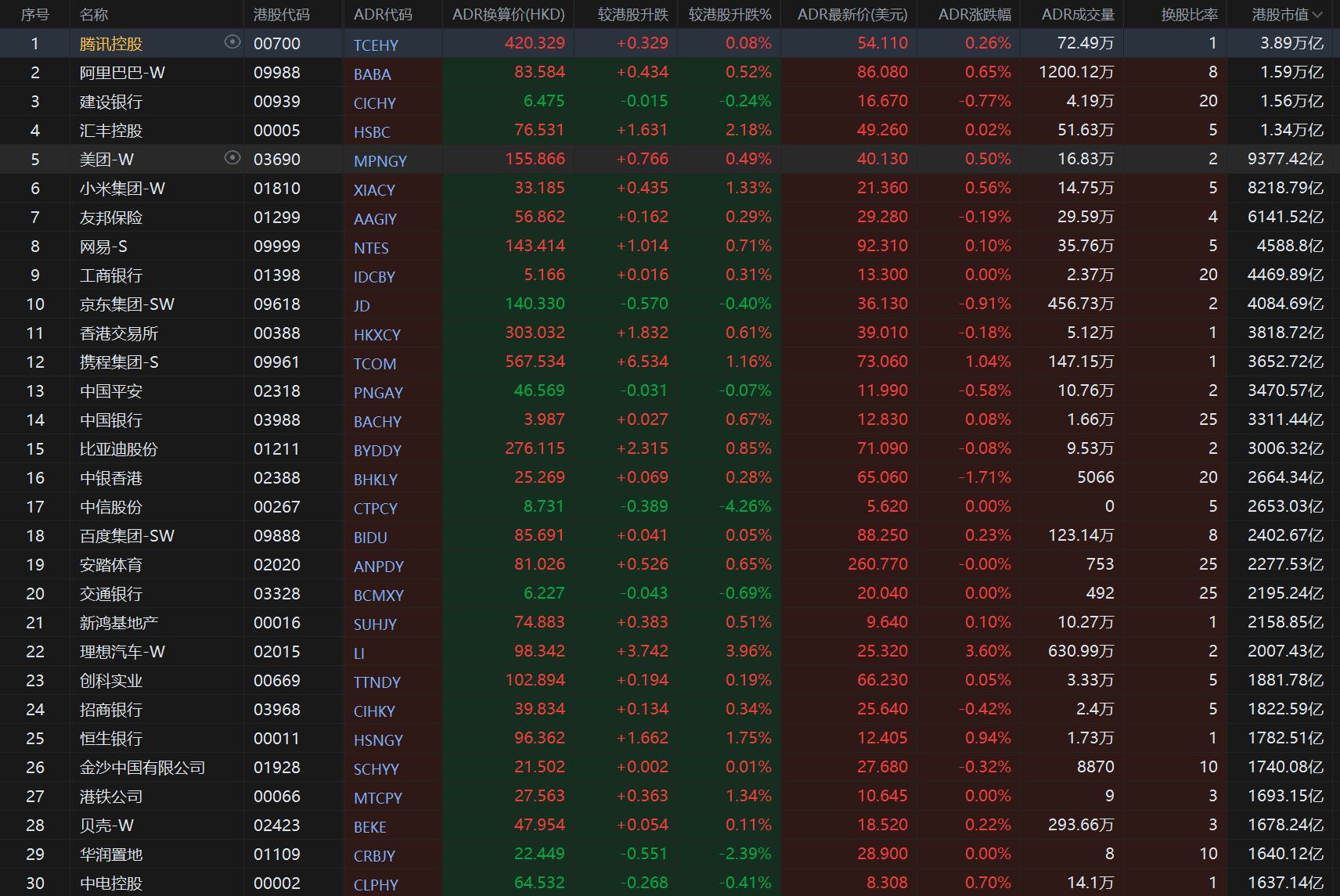1340x896 pixels.
Task: Open 中国平安 stock entry
Action: tap(111, 391)
